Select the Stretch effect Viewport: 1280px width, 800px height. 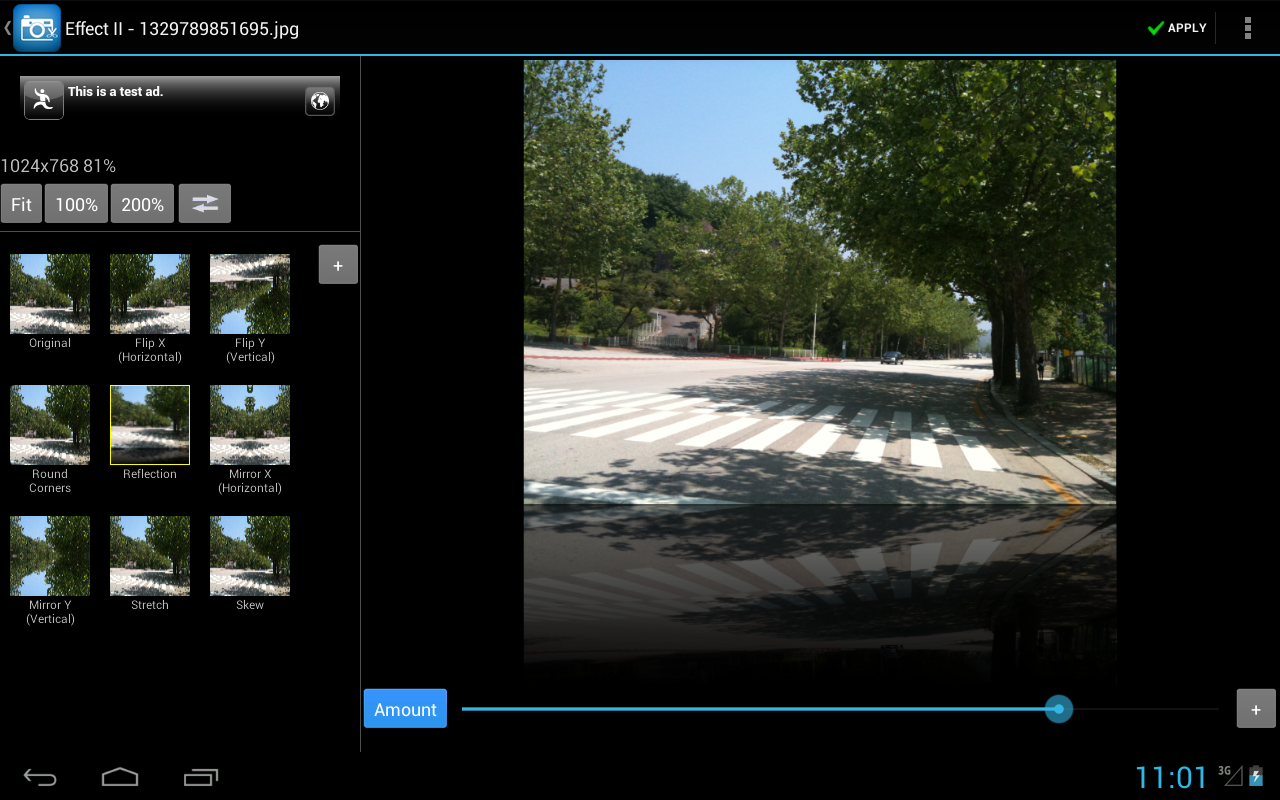coord(149,555)
